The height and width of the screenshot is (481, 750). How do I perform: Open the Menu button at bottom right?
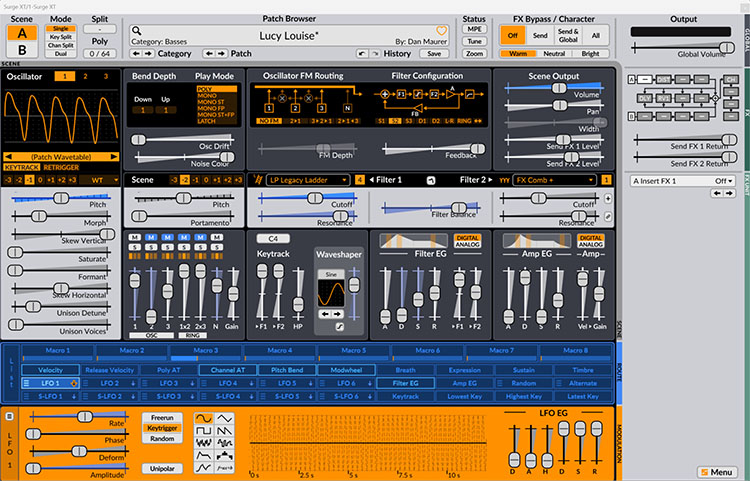pos(717,472)
